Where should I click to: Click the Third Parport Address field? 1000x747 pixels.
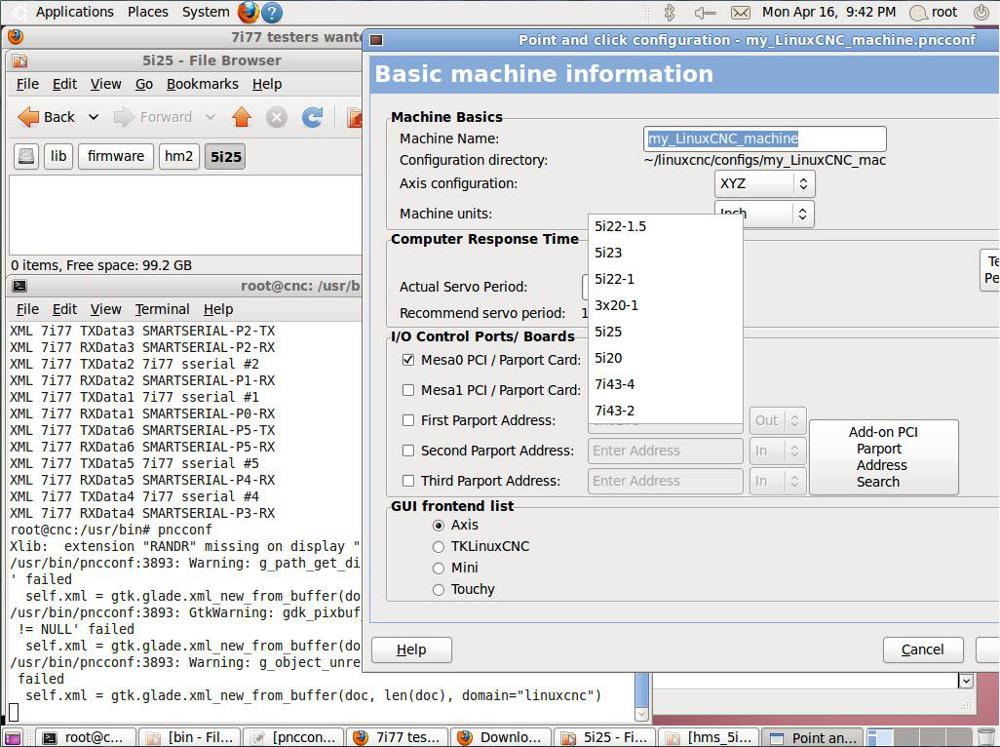click(665, 481)
